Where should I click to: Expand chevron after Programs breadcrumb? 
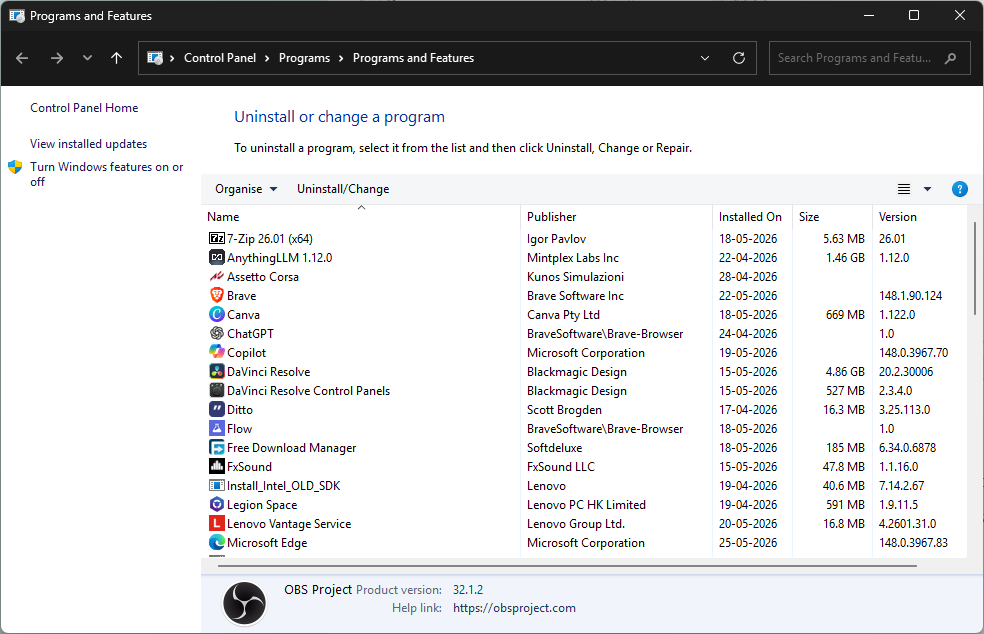[341, 58]
